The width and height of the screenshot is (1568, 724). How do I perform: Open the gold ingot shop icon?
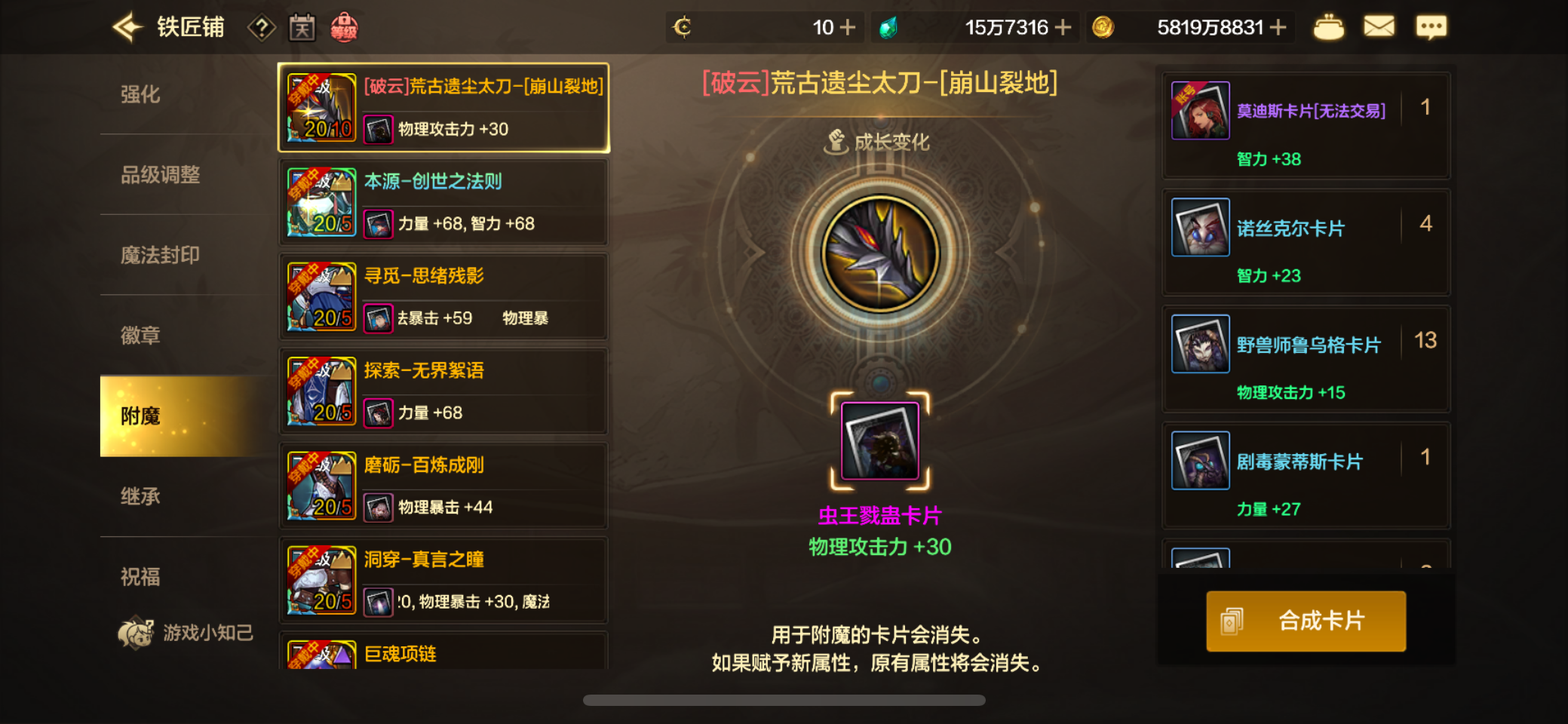[1328, 28]
